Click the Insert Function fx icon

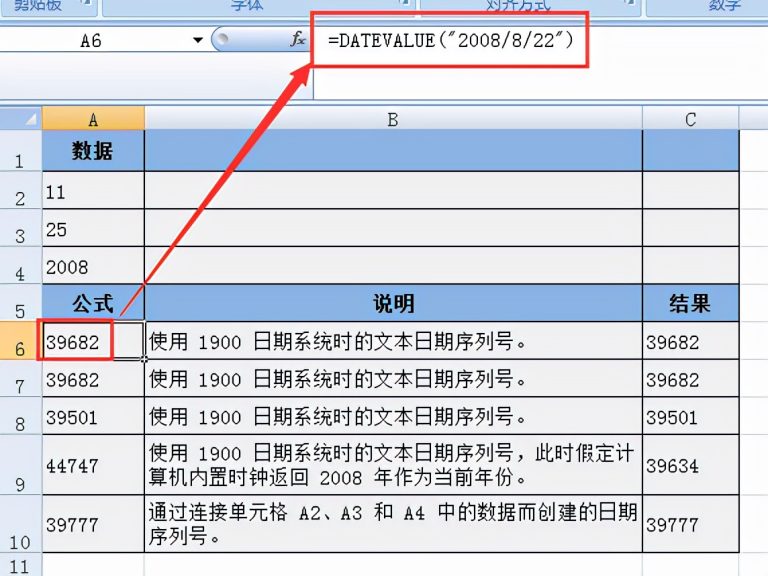pyautogui.click(x=297, y=40)
